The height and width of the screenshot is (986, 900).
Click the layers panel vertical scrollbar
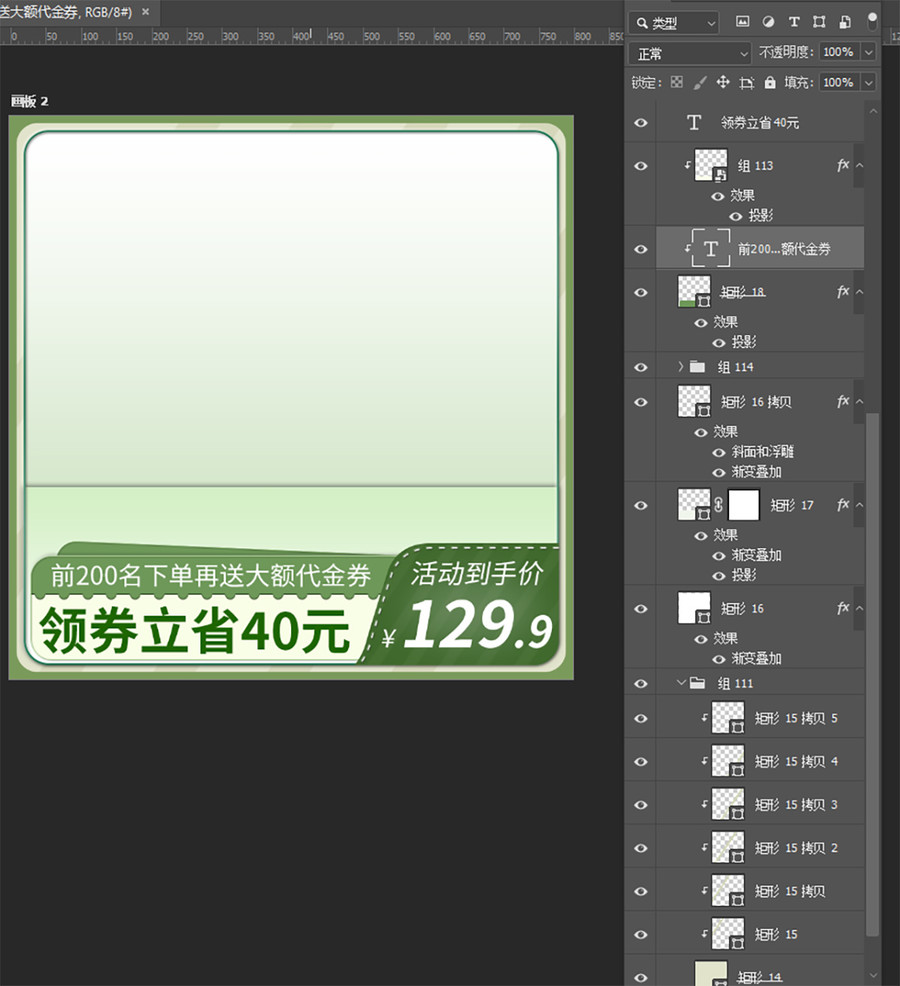coord(872,674)
